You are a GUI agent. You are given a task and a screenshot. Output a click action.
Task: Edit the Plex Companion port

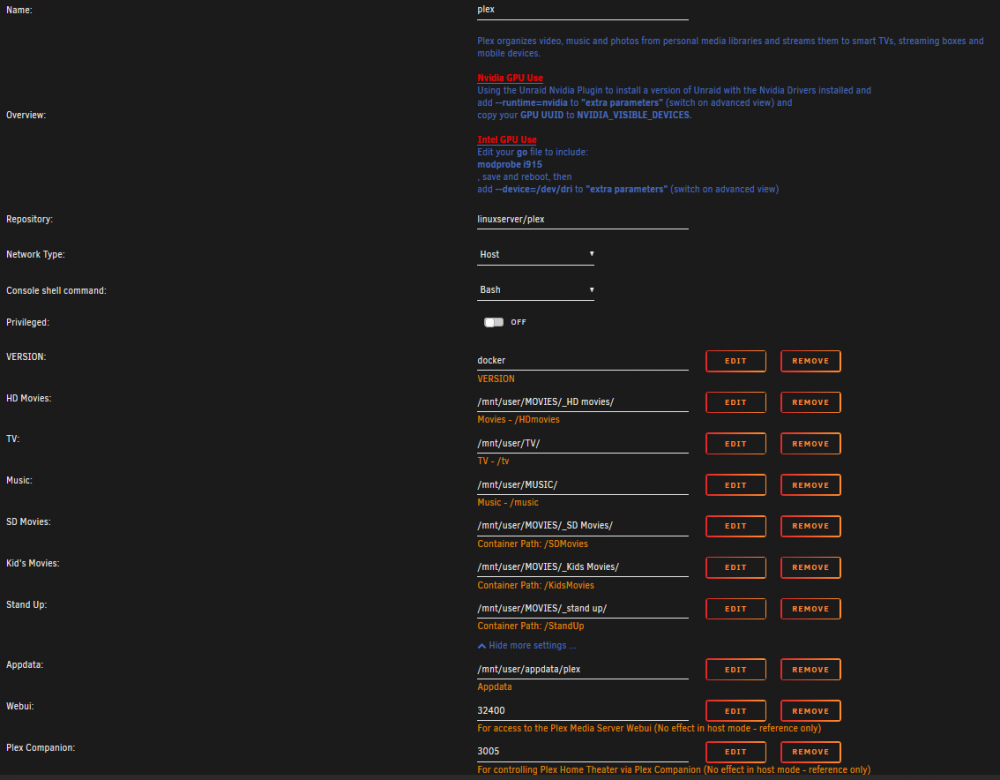pyautogui.click(x=735, y=752)
